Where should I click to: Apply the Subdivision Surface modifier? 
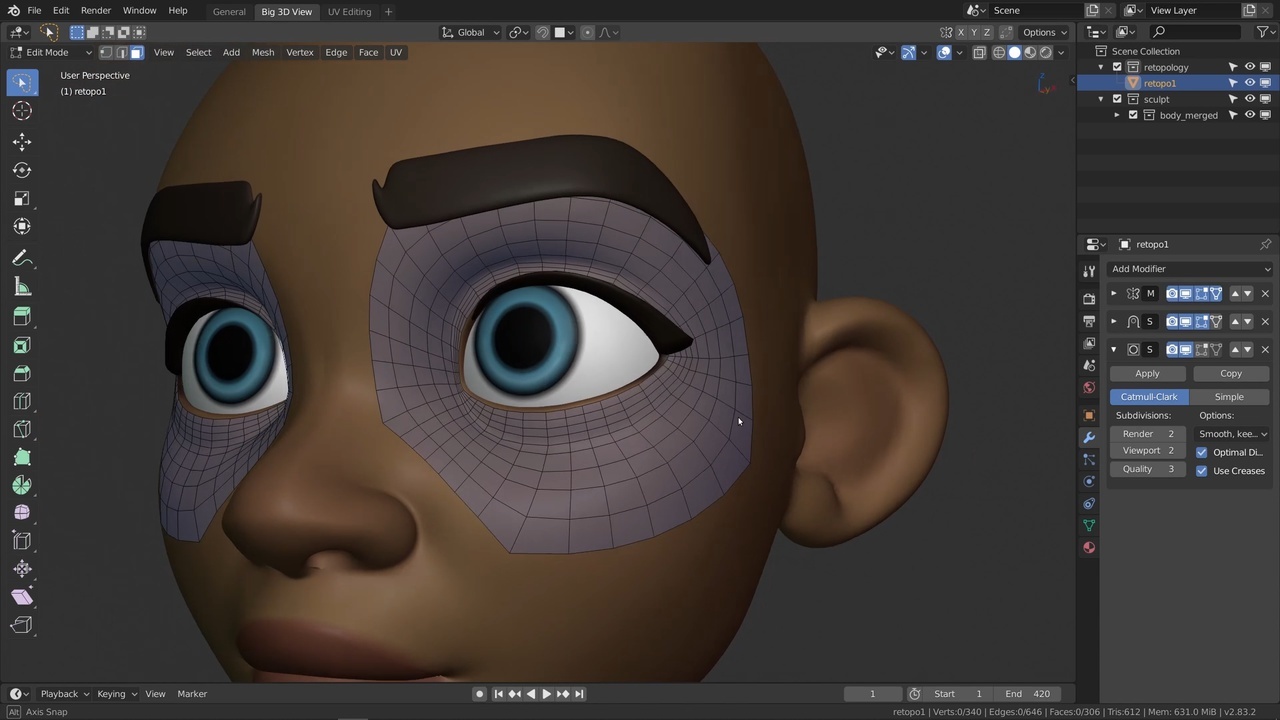click(1146, 373)
